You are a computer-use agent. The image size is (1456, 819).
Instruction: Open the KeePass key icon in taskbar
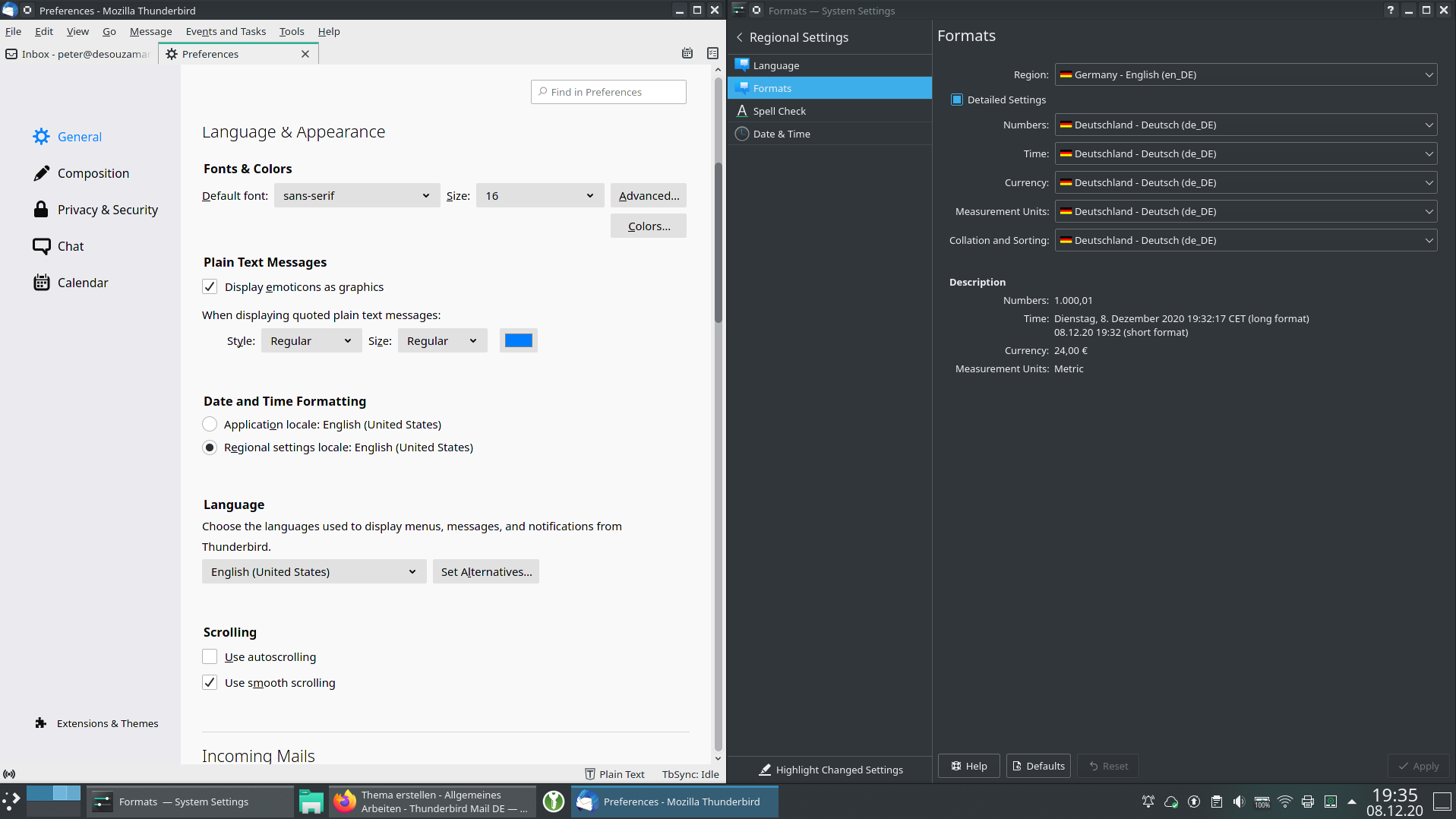point(554,802)
